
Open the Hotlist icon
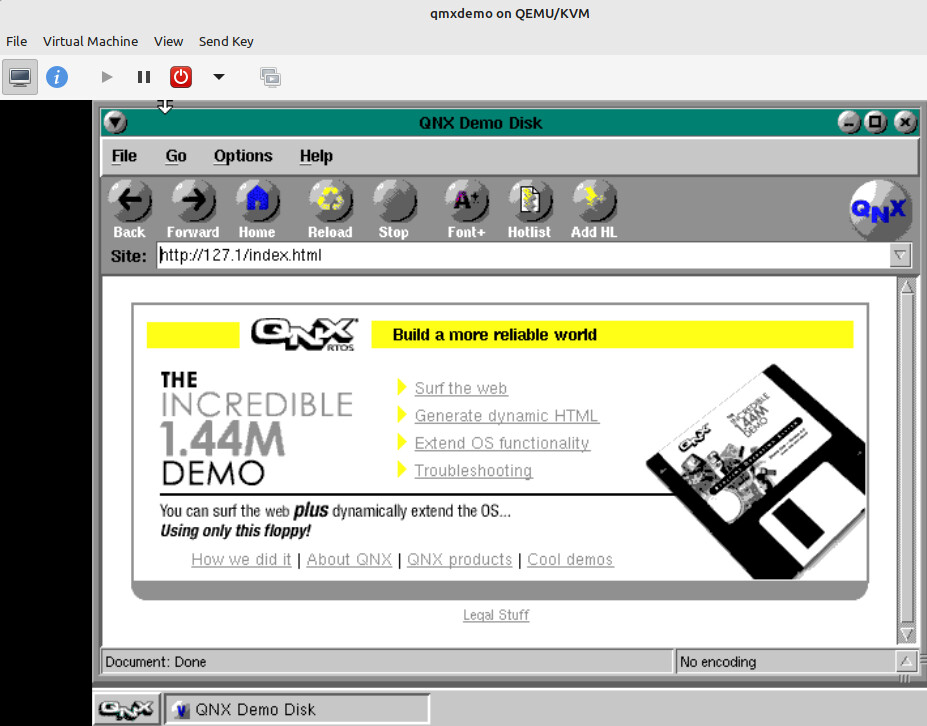tap(529, 202)
